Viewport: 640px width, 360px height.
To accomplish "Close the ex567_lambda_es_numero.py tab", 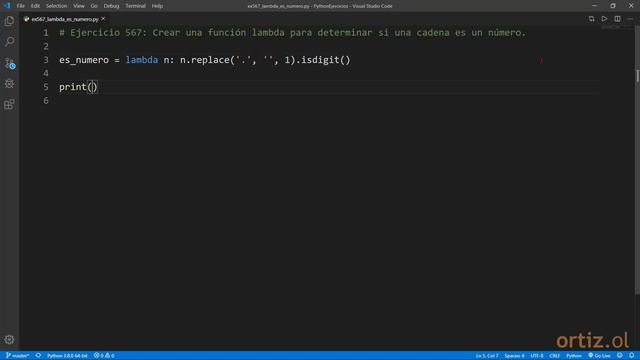I will tap(103, 19).
